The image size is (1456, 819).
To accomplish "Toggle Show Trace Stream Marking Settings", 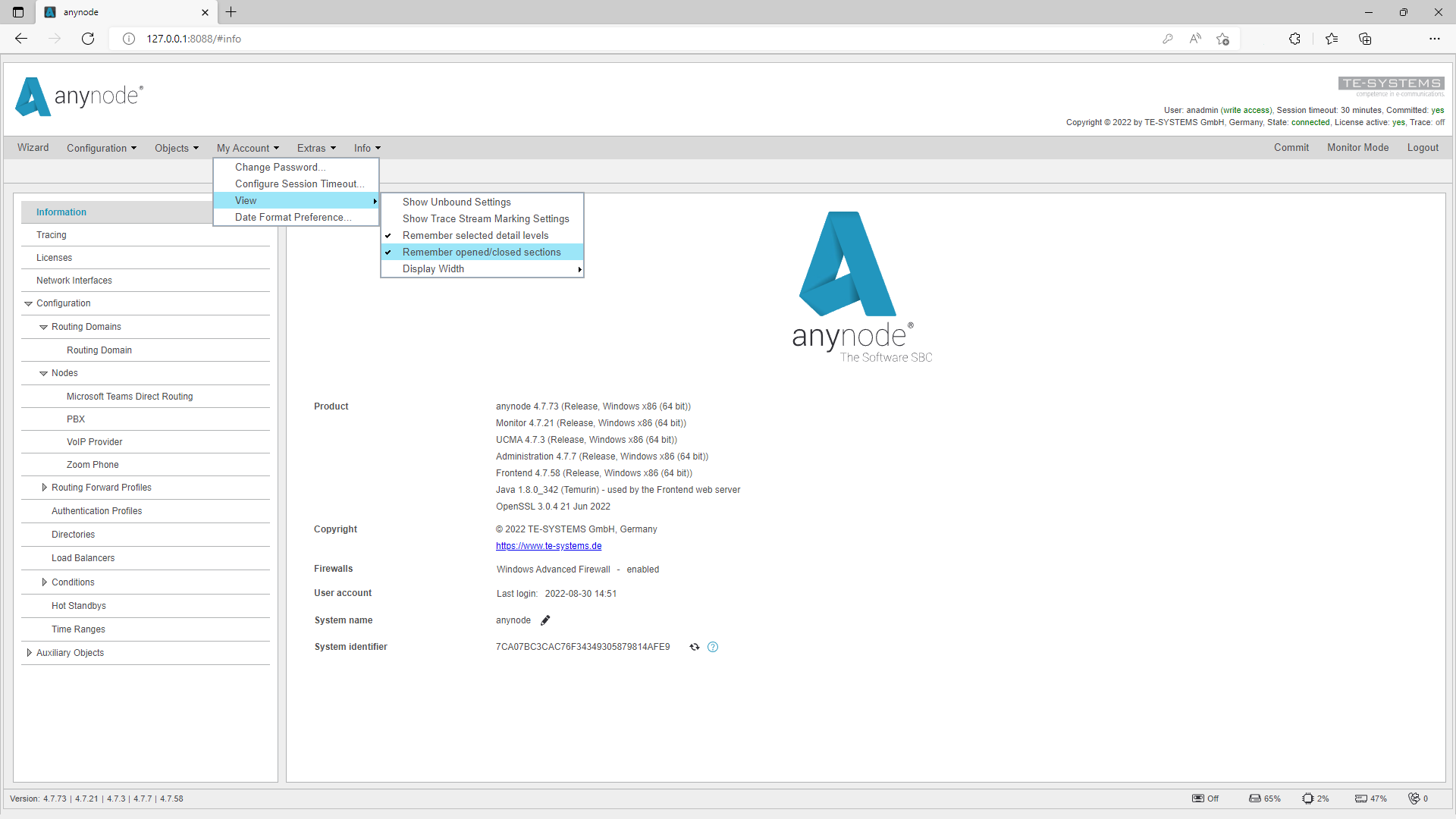I will [x=482, y=219].
